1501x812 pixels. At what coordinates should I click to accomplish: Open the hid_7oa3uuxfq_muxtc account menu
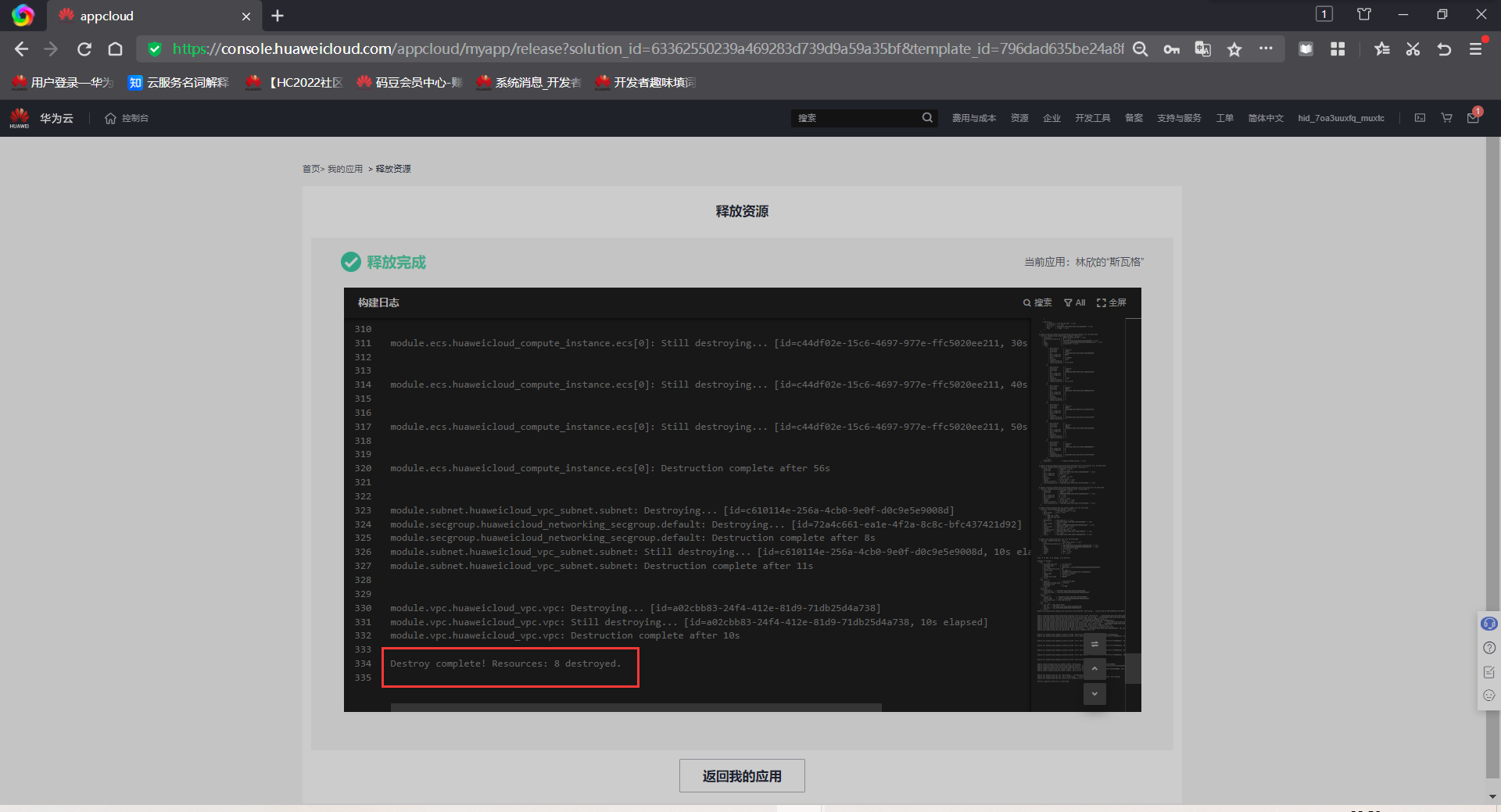pos(1341,118)
